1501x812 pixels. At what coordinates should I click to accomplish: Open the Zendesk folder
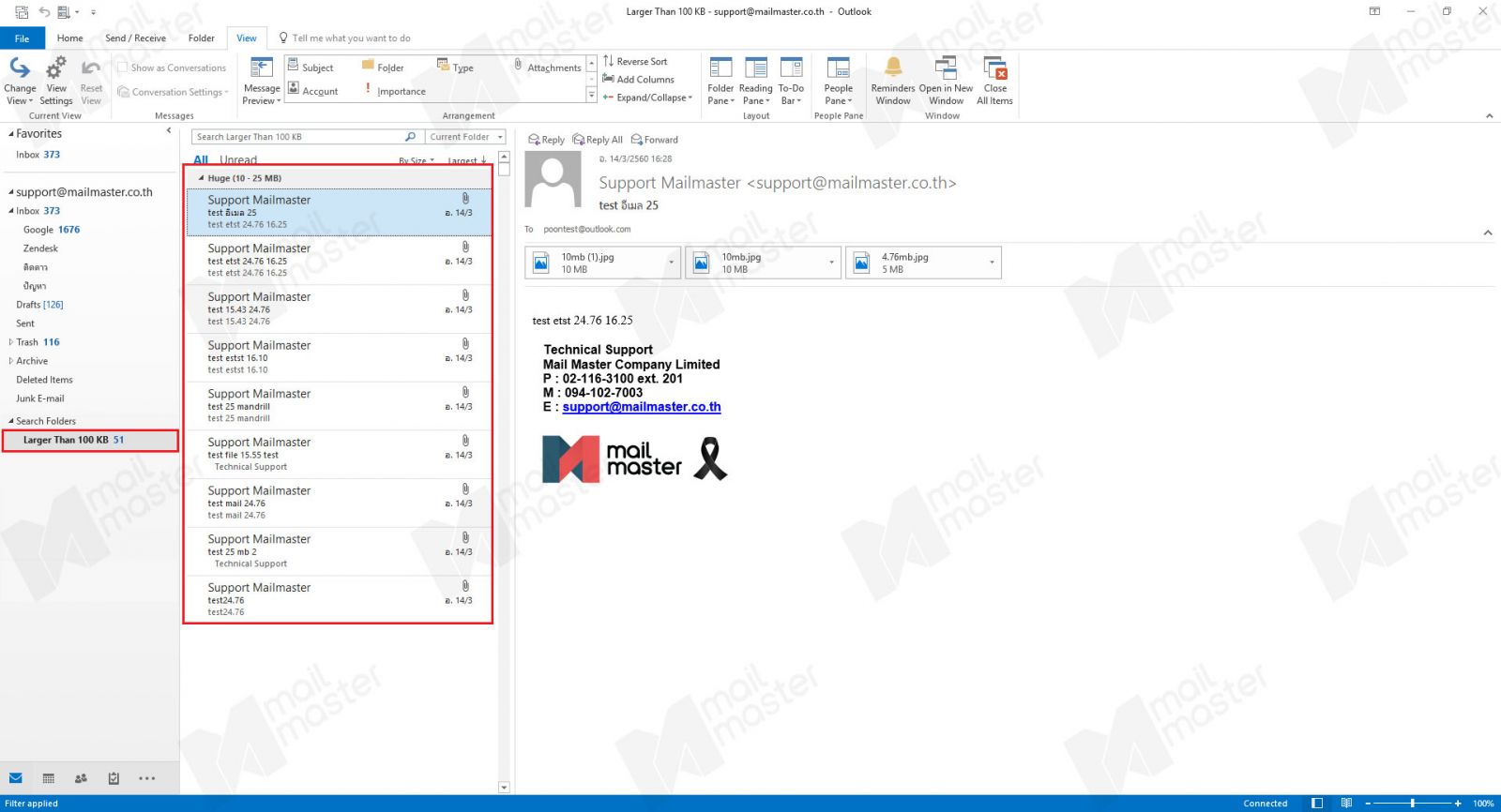point(40,248)
